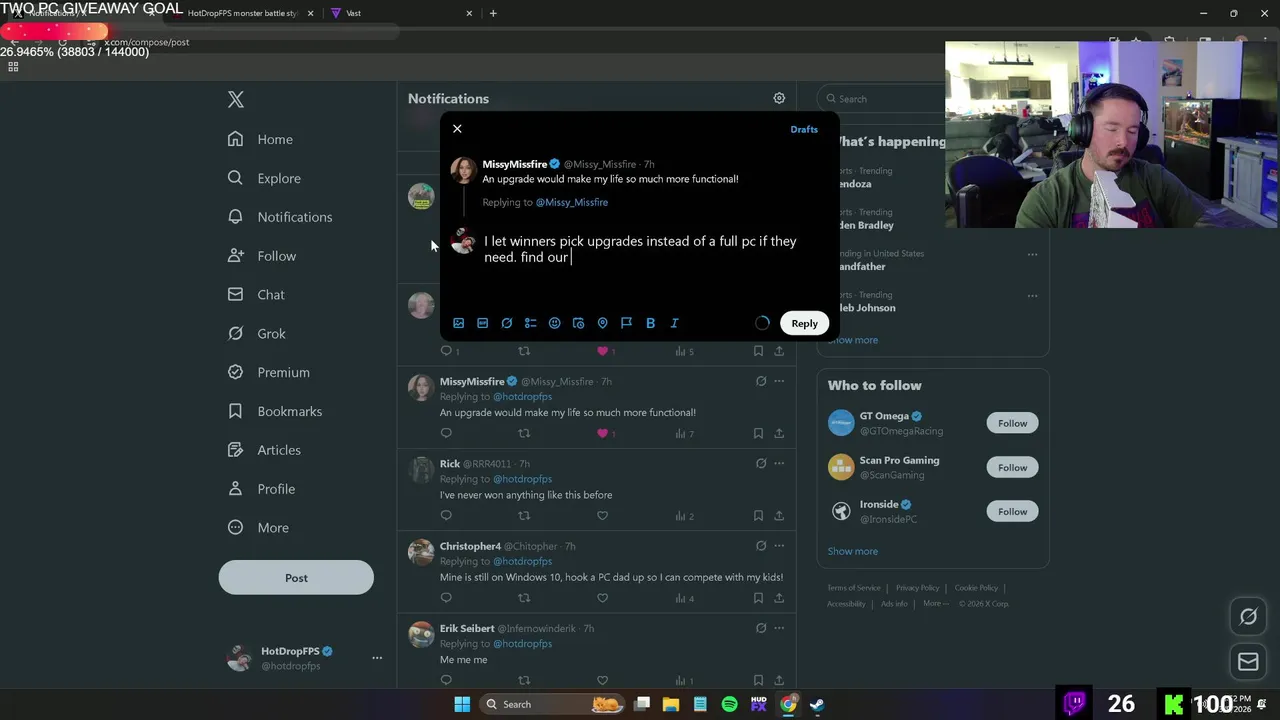Open Grok floating button
The image size is (1280, 720).
click(1248, 617)
